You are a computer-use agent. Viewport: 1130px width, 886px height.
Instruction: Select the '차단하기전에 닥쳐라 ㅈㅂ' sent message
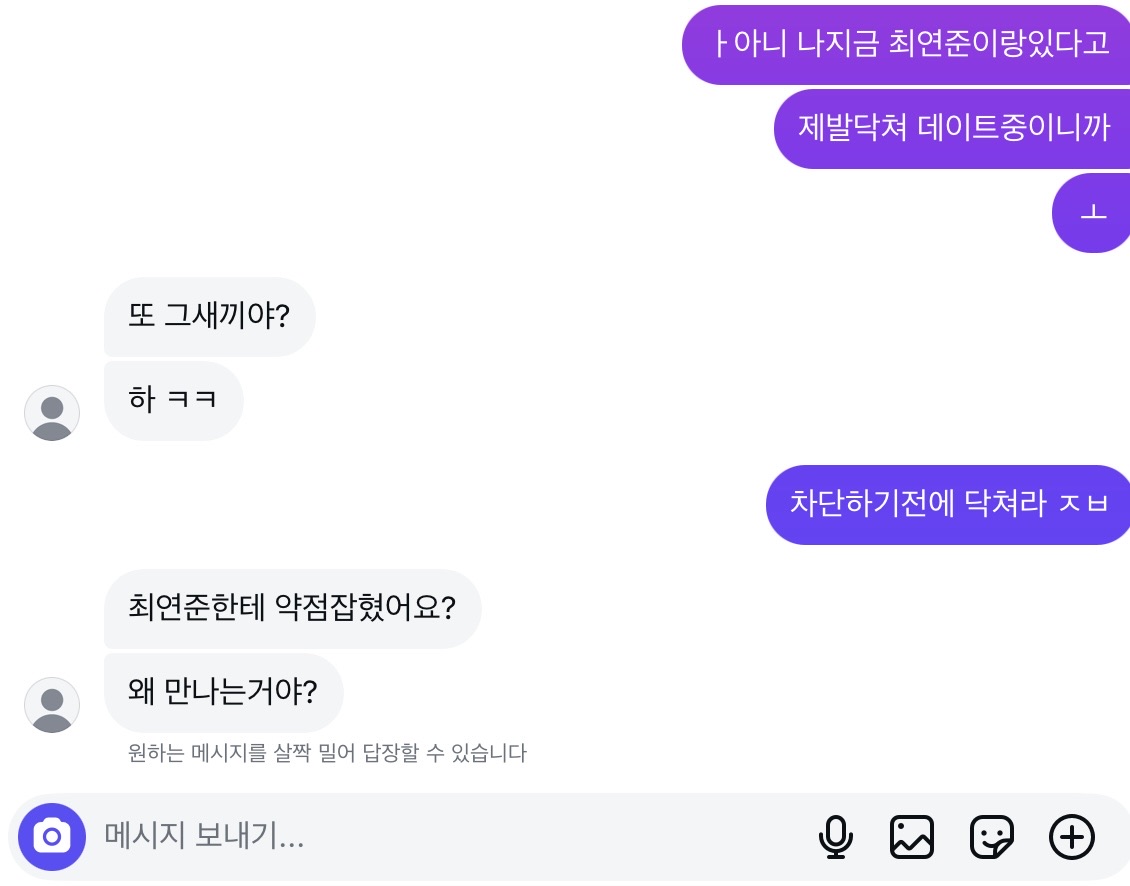947,505
